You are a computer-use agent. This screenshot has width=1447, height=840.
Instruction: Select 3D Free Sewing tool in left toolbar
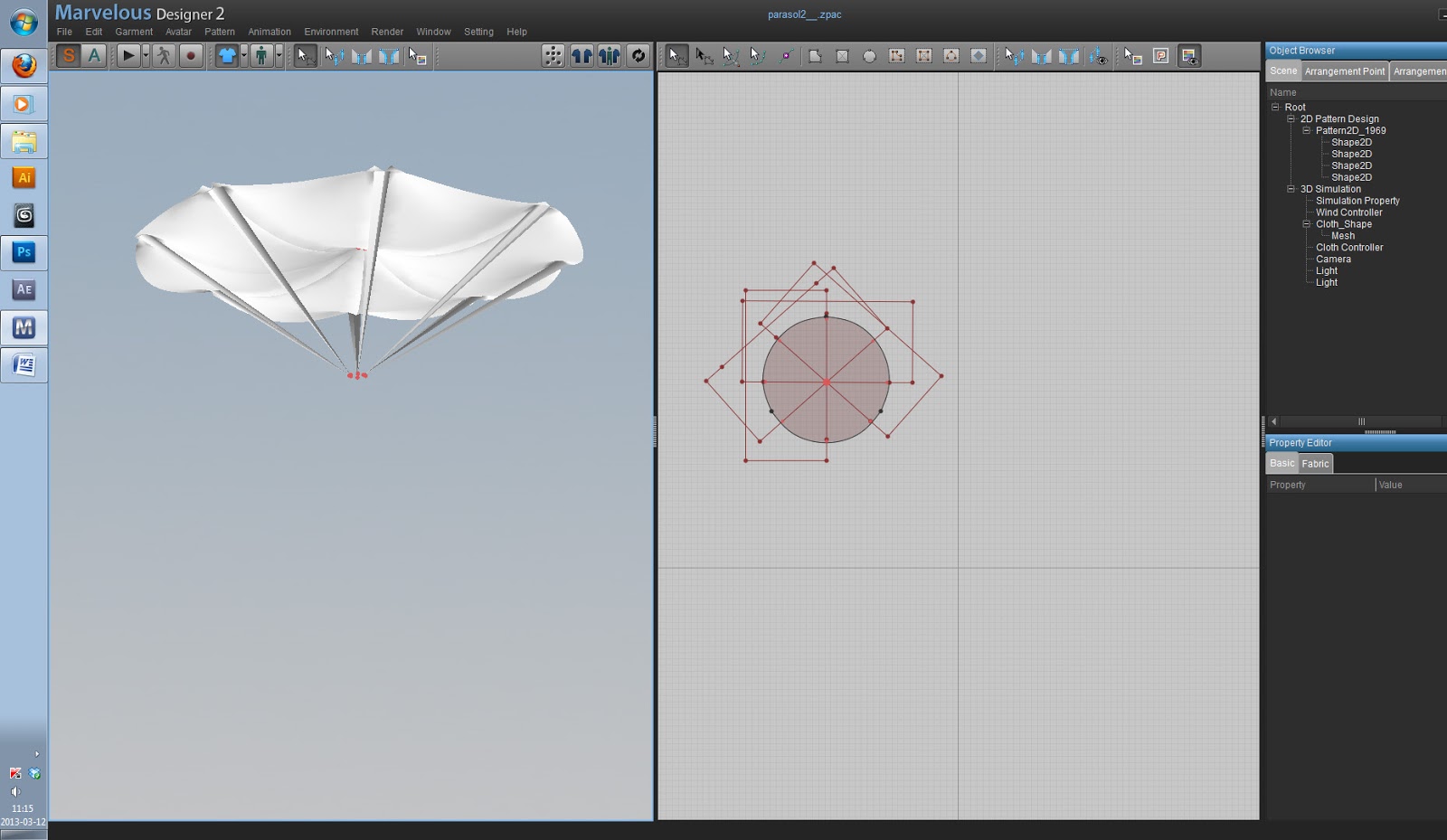(x=389, y=56)
